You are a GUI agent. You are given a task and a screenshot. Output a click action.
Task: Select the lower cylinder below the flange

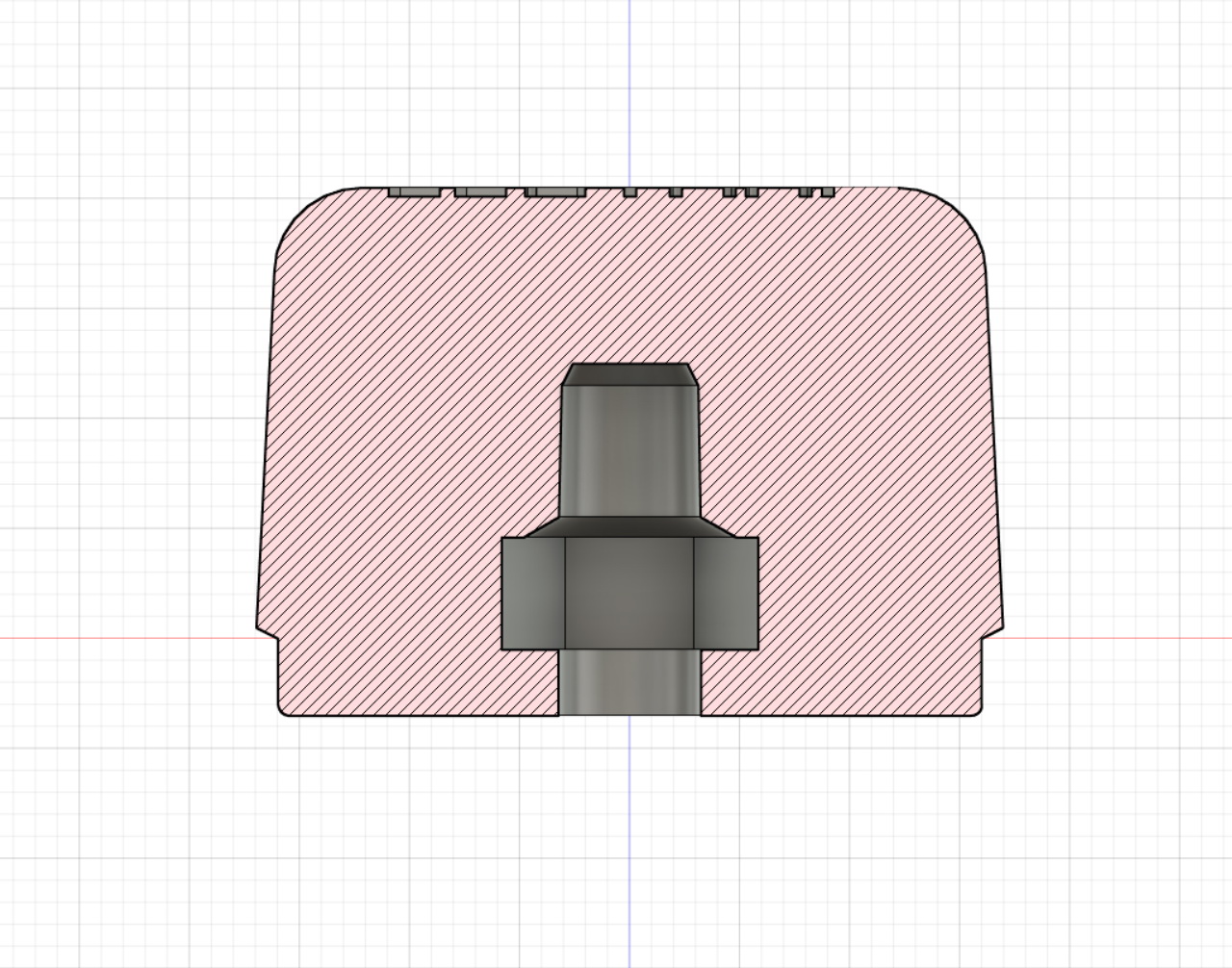pos(630,683)
